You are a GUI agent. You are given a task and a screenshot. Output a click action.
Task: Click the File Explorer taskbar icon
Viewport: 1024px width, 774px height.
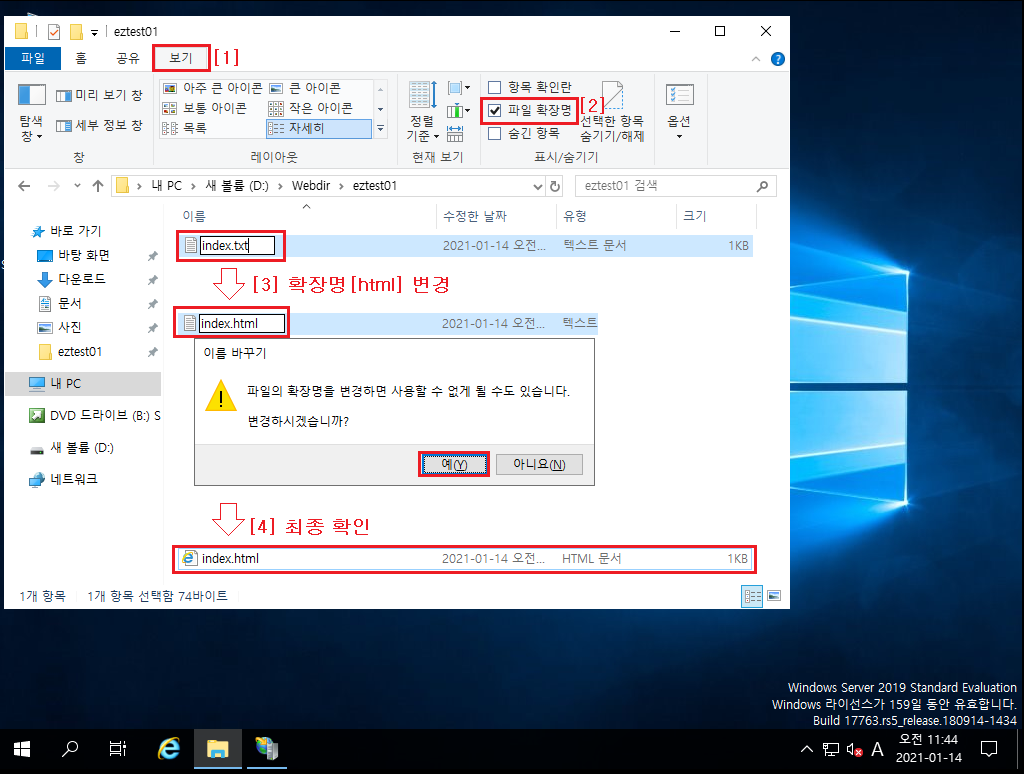(x=217, y=749)
